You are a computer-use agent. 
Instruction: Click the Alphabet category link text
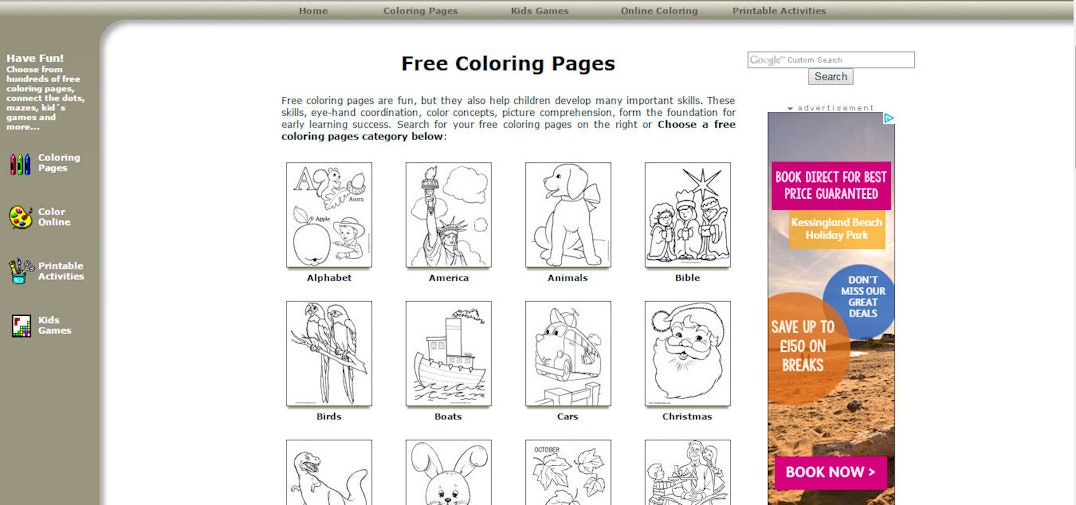[329, 278]
